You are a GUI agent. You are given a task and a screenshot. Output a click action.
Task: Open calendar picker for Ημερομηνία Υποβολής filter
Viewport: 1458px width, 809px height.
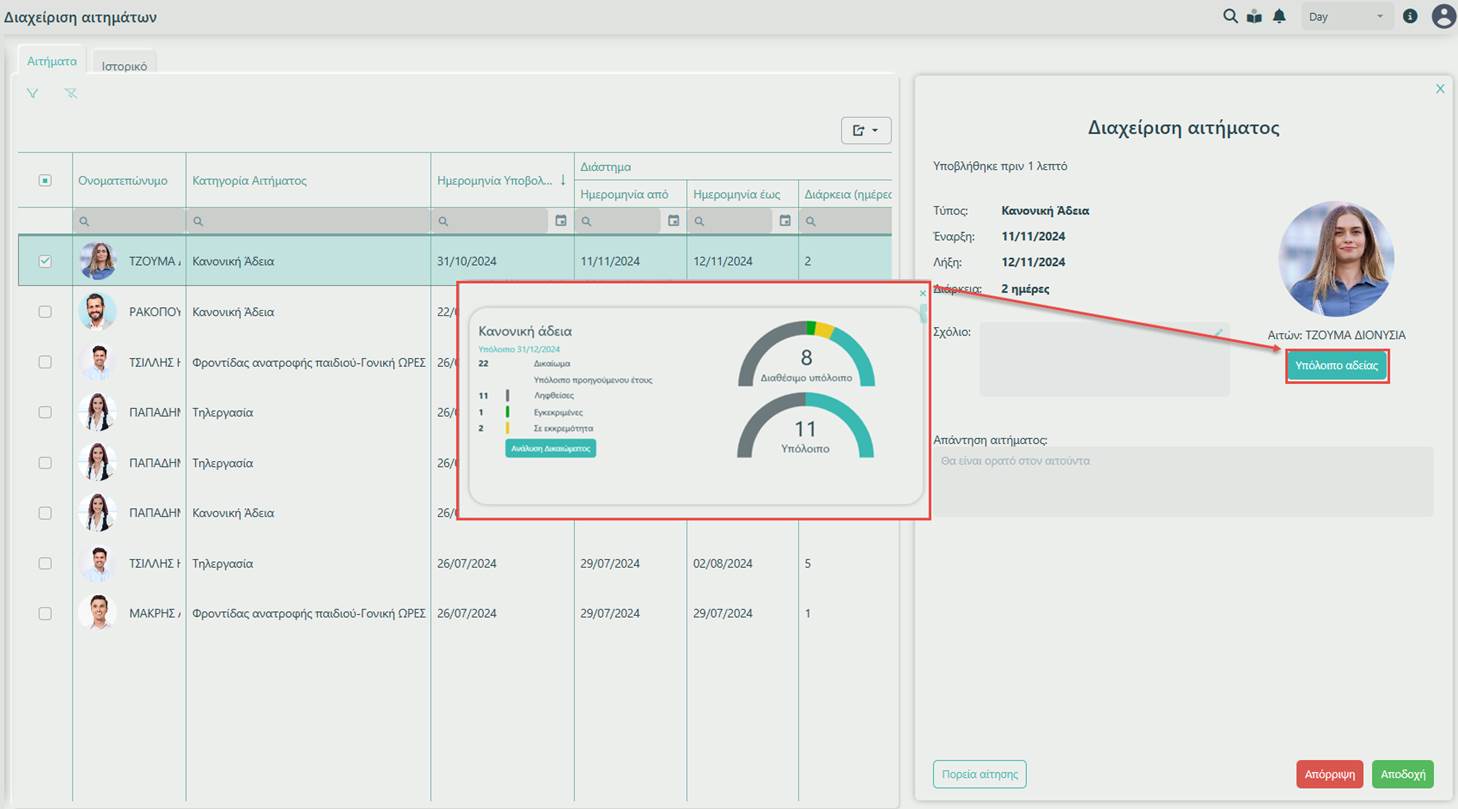[x=561, y=220]
